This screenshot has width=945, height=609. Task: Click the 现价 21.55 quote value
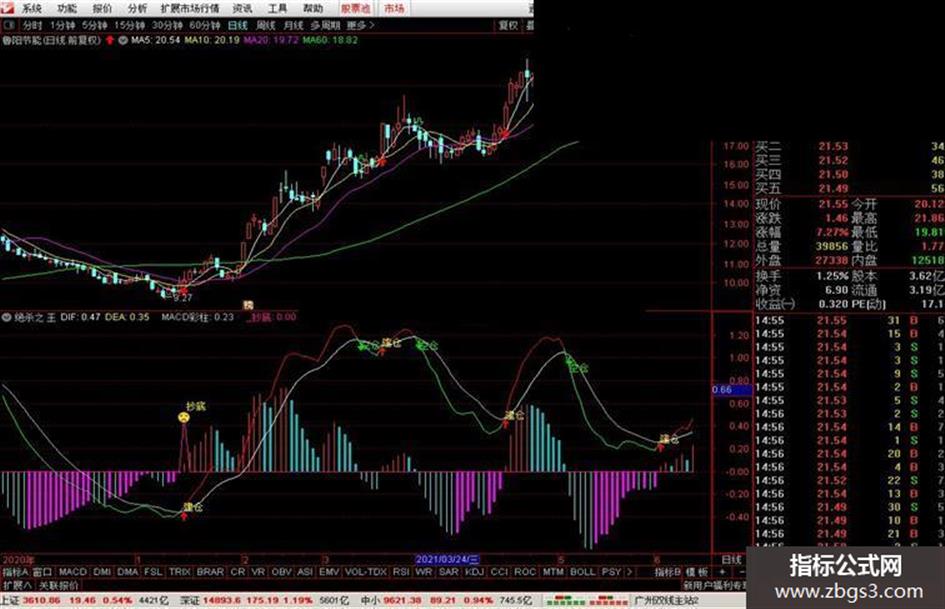click(x=833, y=204)
